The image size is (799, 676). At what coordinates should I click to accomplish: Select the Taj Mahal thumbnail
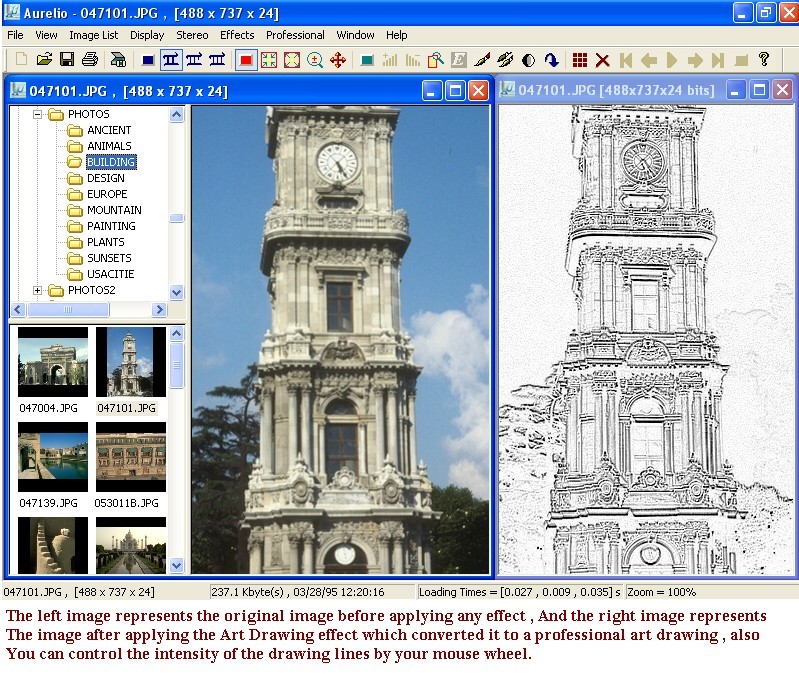click(131, 546)
